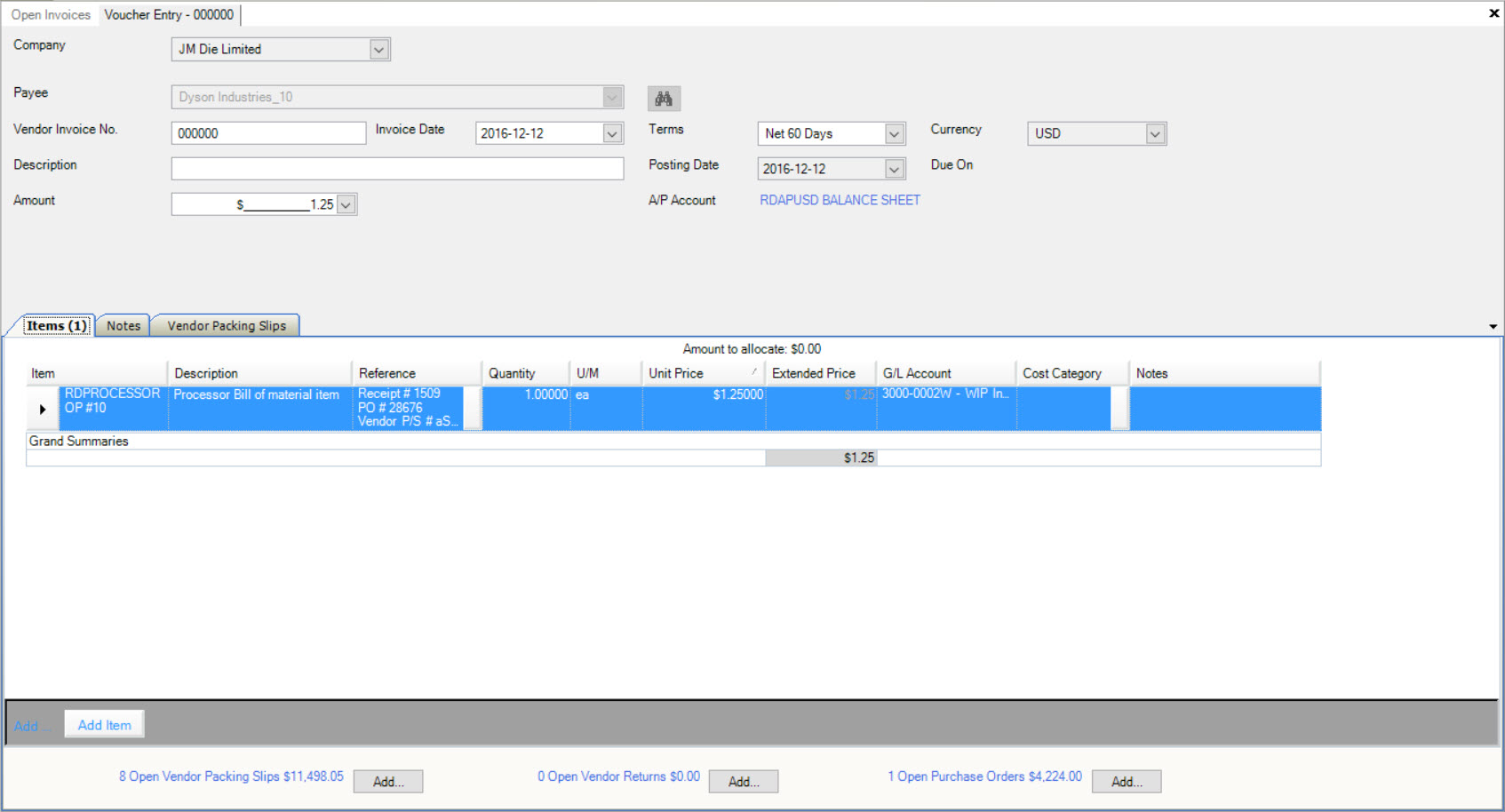Image resolution: width=1505 pixels, height=812 pixels.
Task: Open the Invoice Date calendar dropdown
Action: tap(612, 133)
